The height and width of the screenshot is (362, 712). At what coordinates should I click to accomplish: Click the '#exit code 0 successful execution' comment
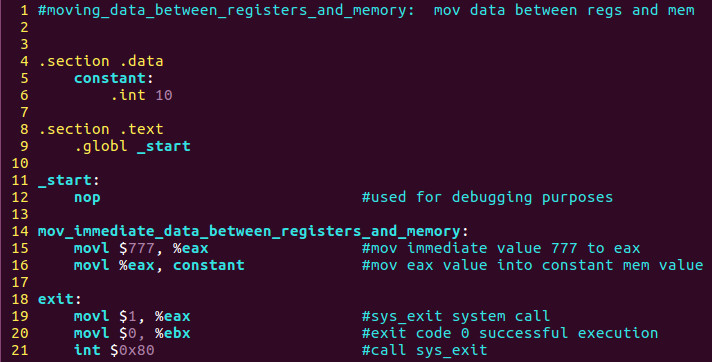(510, 333)
